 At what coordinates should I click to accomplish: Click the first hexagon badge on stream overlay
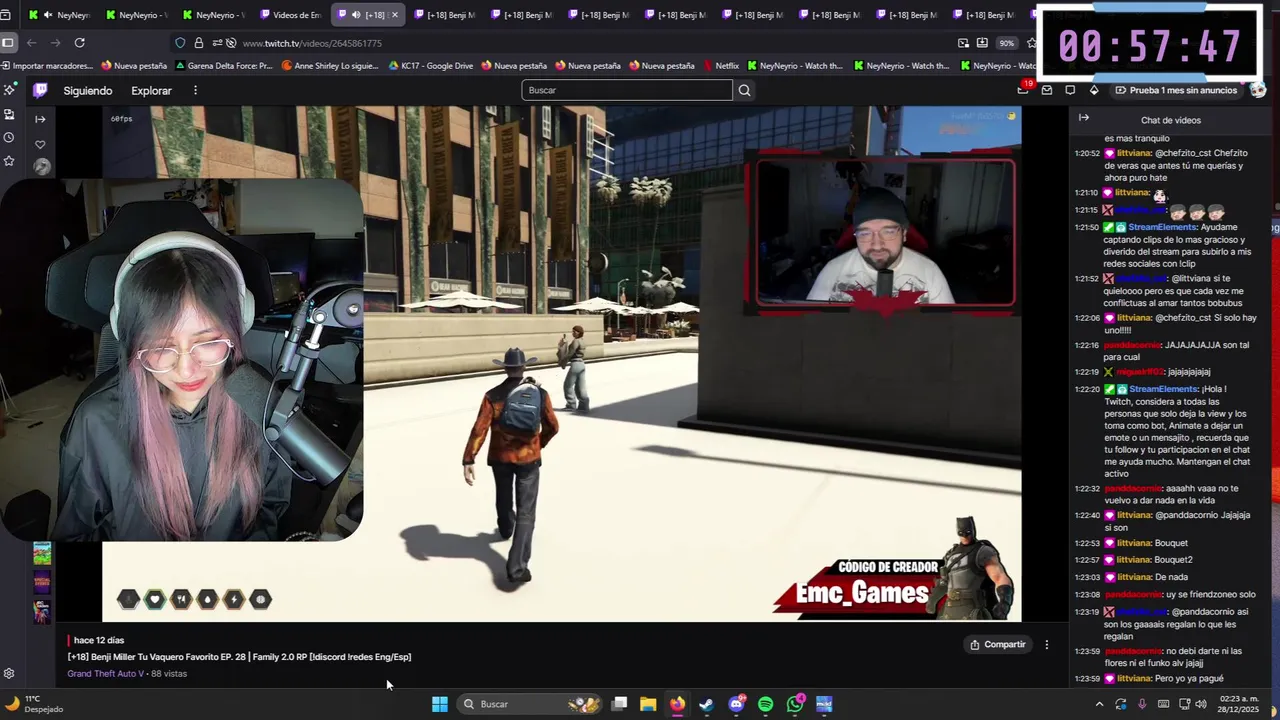129,599
